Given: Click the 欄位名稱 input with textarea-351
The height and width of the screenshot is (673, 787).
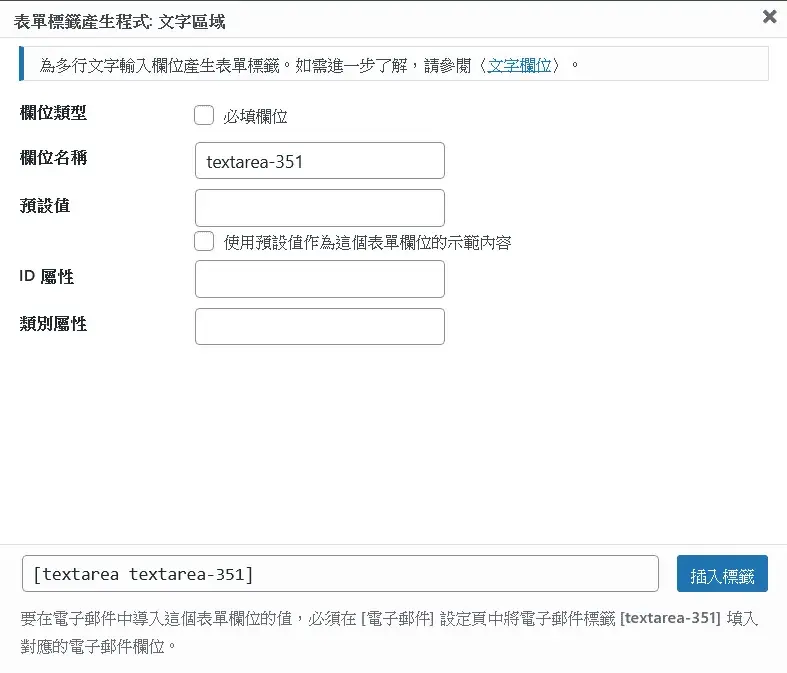Looking at the screenshot, I should click(320, 161).
